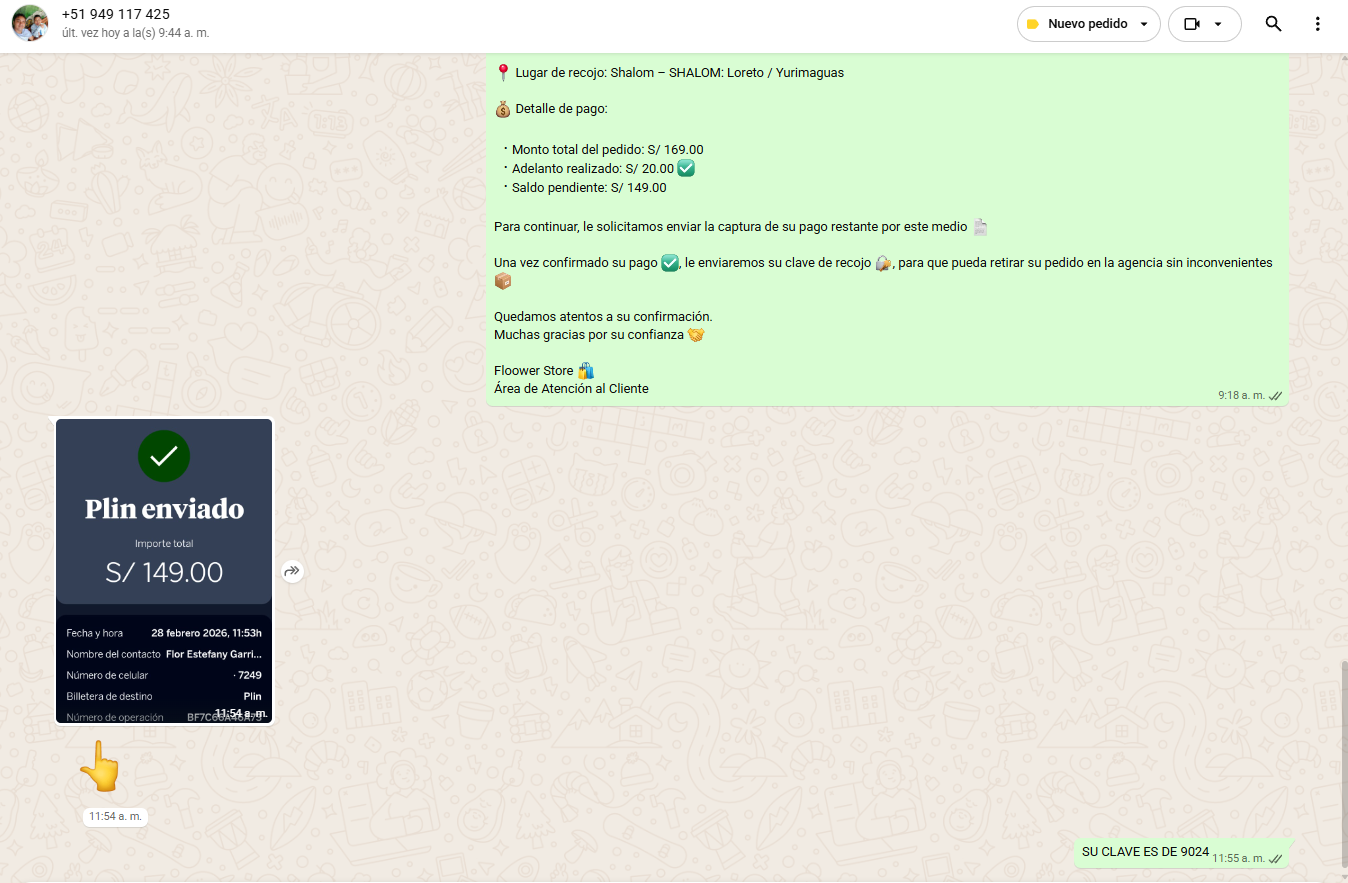Expand the Nuevo pedido dropdown arrow
The height and width of the screenshot is (883, 1348).
click(1144, 24)
